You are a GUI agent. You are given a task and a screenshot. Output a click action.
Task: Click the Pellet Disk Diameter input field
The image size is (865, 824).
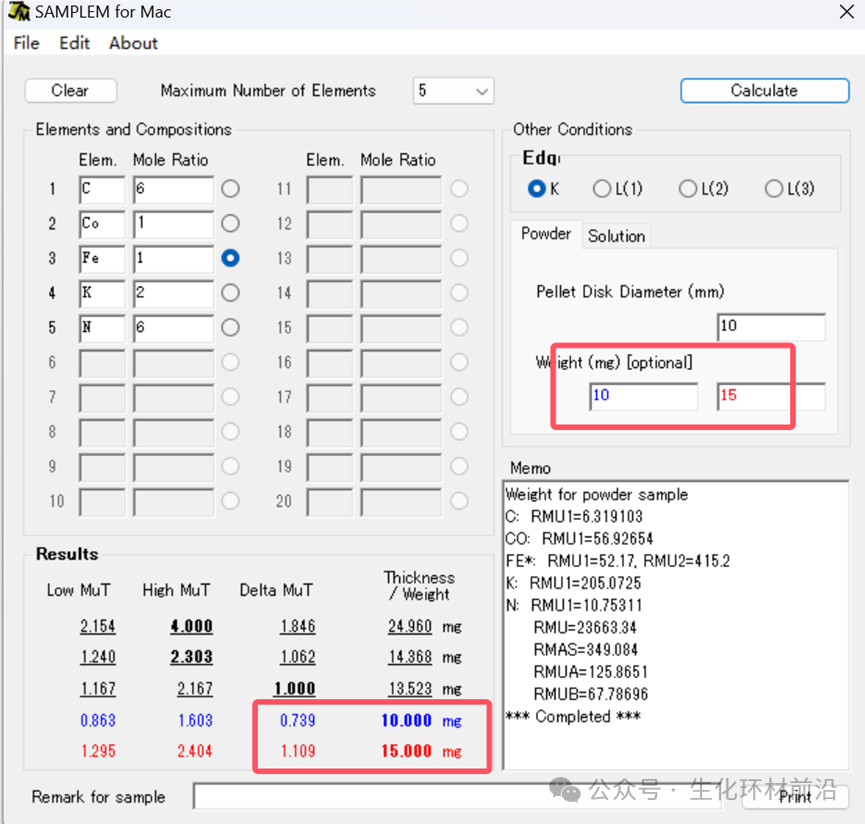771,327
